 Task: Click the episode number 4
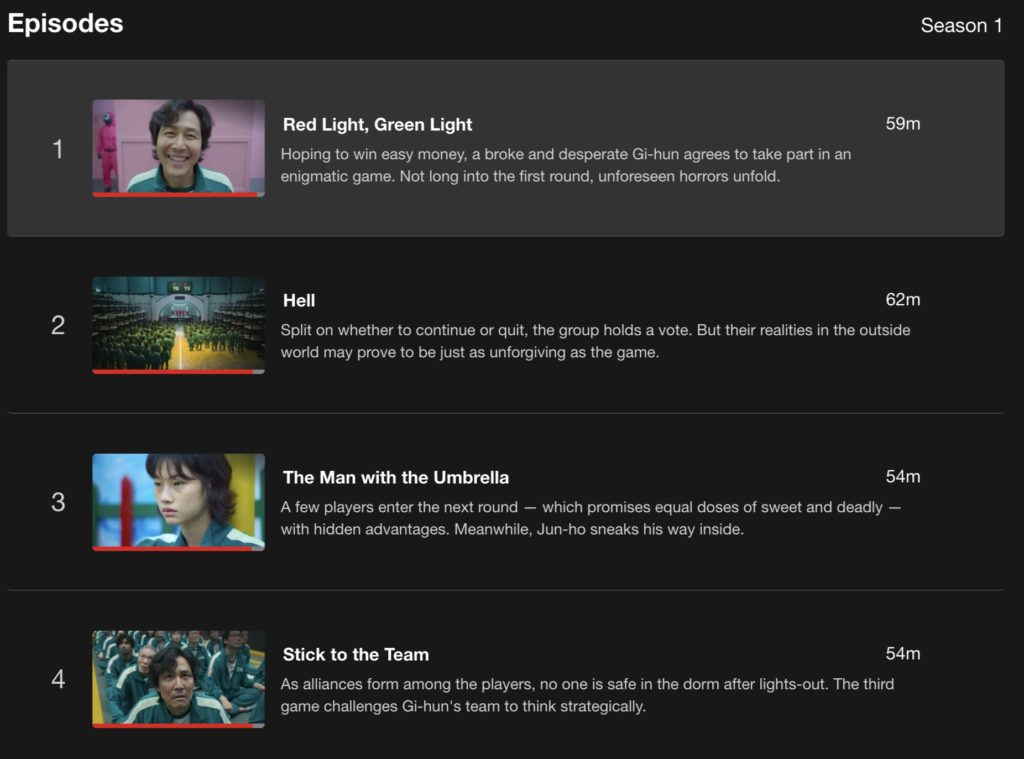57,679
